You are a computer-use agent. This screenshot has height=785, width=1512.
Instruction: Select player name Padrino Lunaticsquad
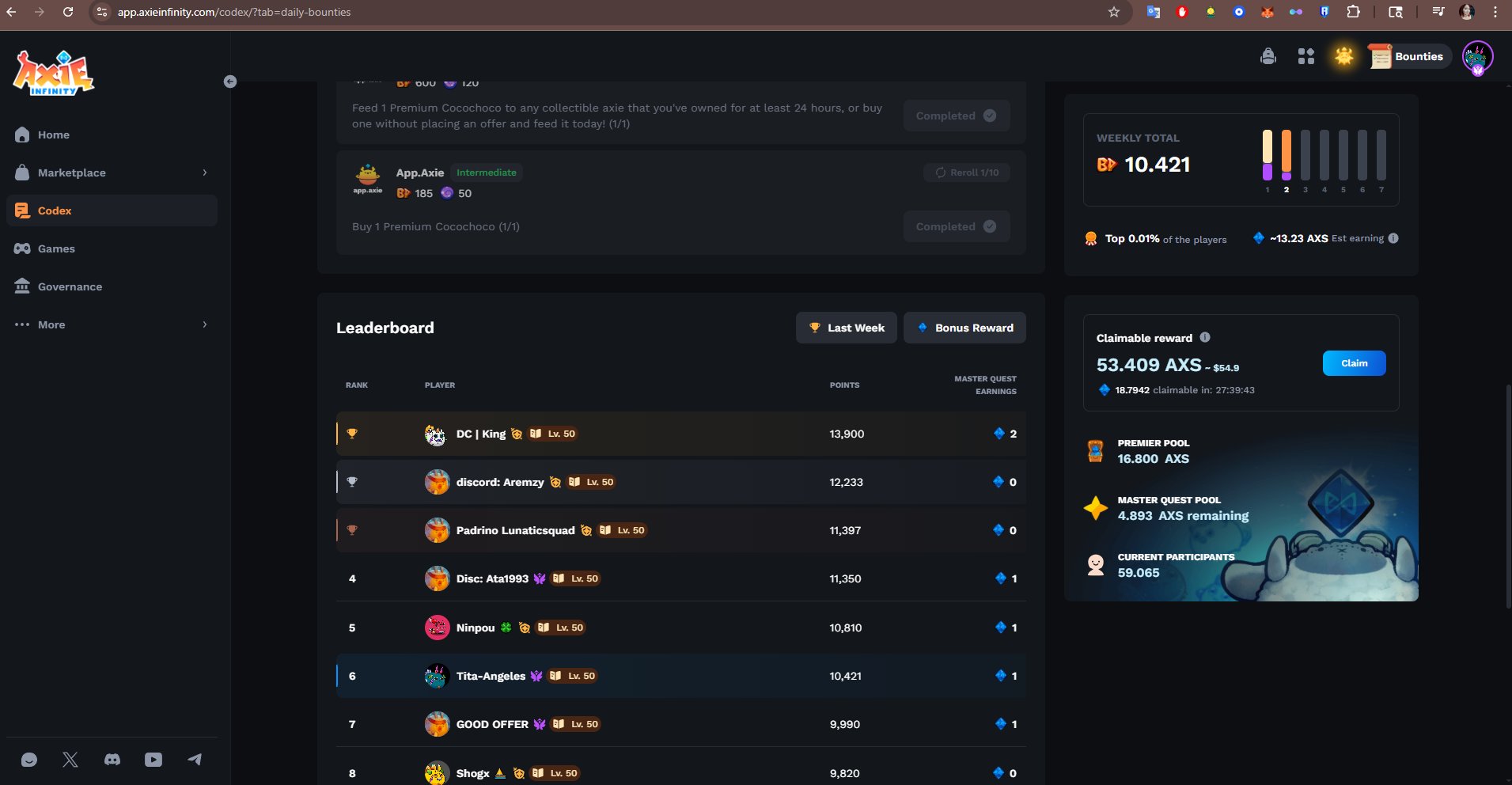[x=515, y=530]
